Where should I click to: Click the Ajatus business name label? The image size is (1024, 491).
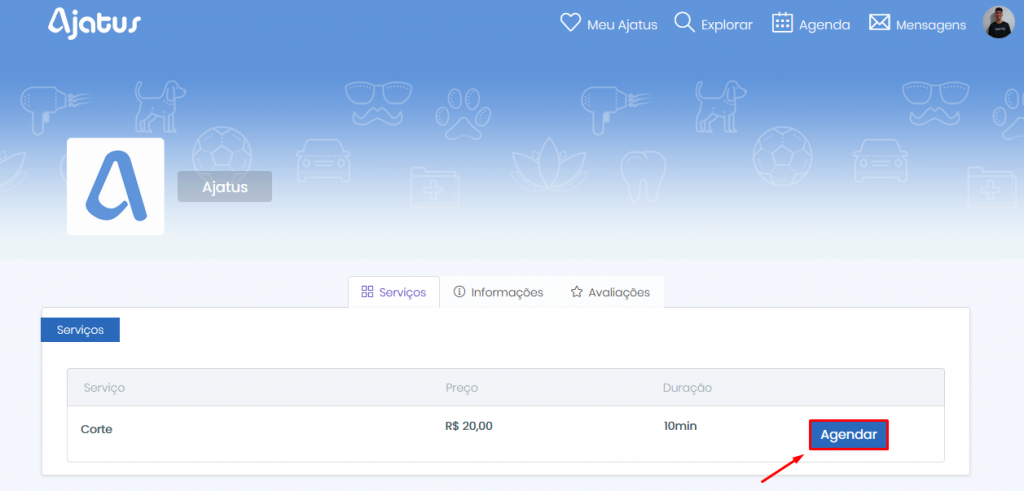pos(225,187)
